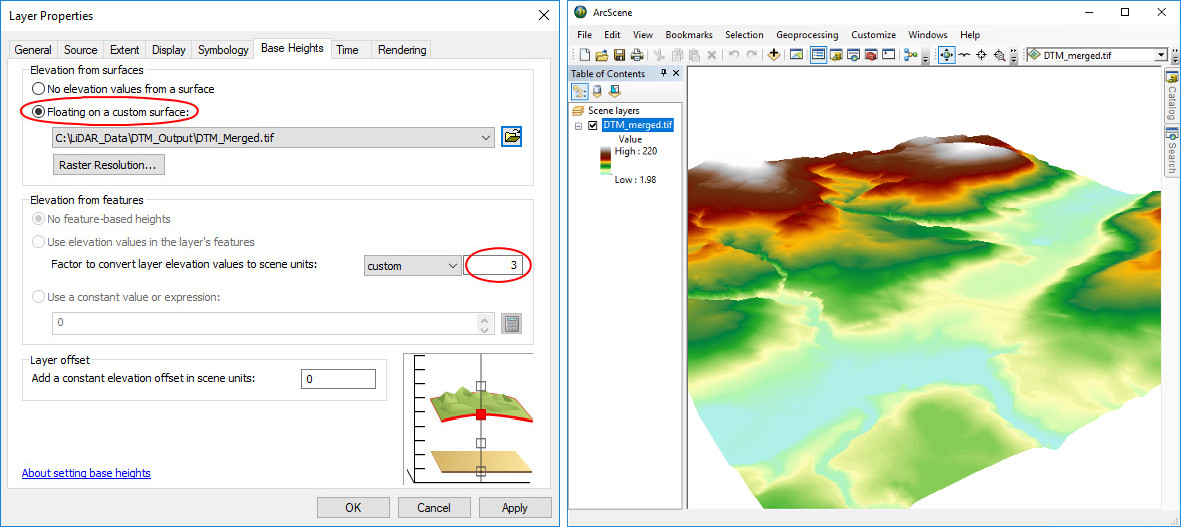Switch TOC to List By Source
This screenshot has width=1181, height=527.
pyautogui.click(x=597, y=91)
